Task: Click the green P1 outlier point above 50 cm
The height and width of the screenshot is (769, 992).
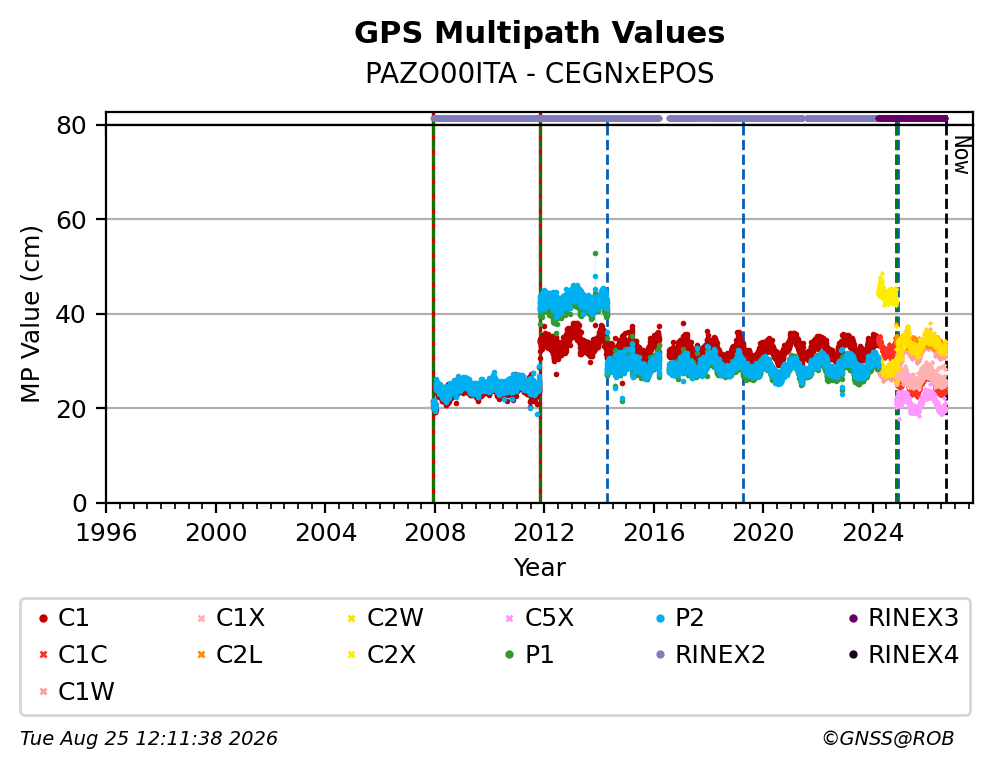Action: pyautogui.click(x=595, y=254)
